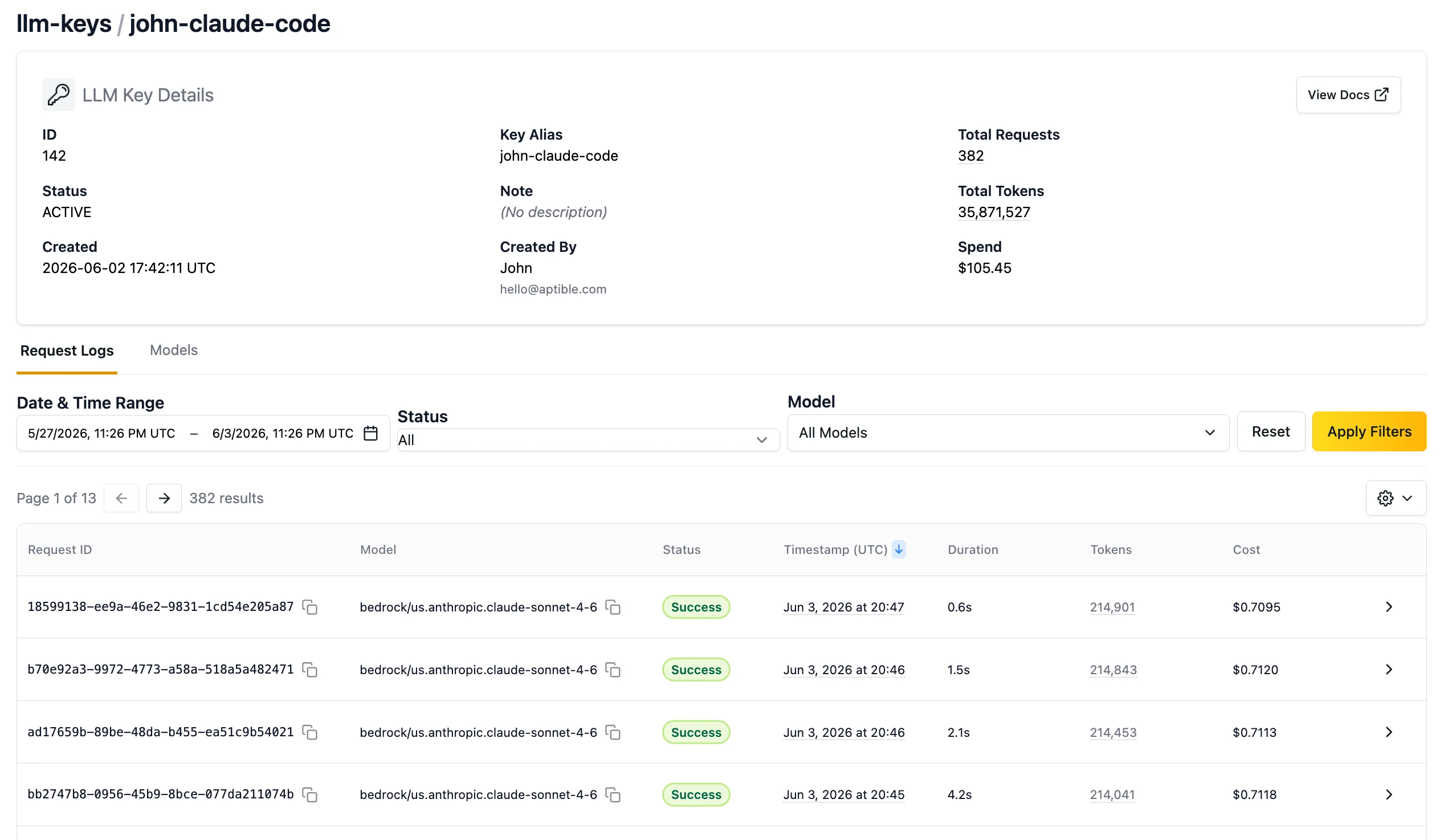
Task: Expand the All Models dropdown
Action: (x=1008, y=433)
